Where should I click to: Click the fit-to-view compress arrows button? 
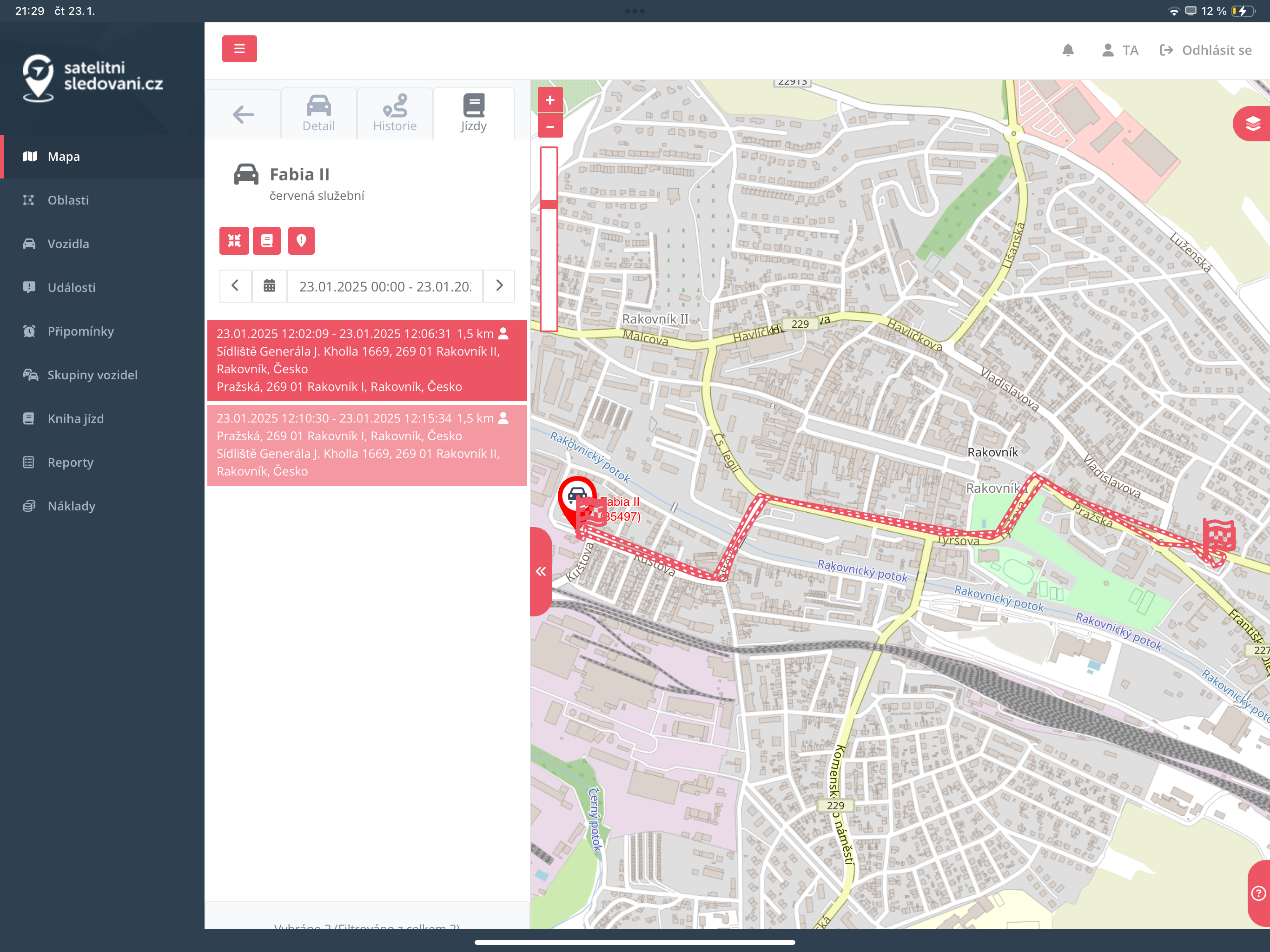tap(234, 241)
